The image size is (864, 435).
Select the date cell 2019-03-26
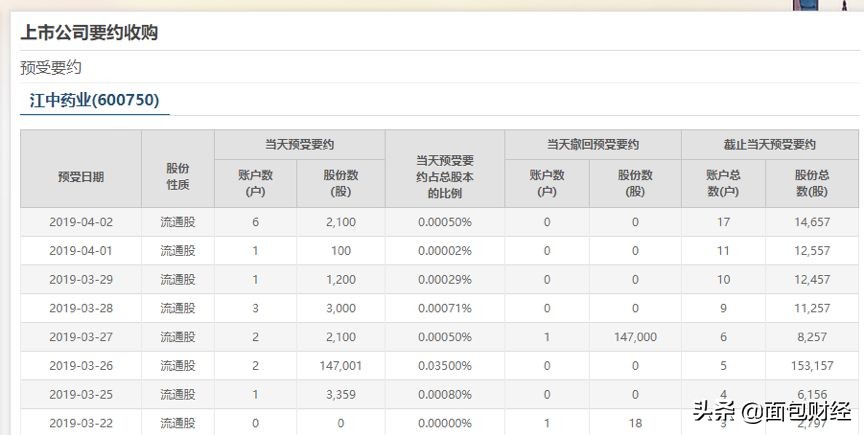81,366
